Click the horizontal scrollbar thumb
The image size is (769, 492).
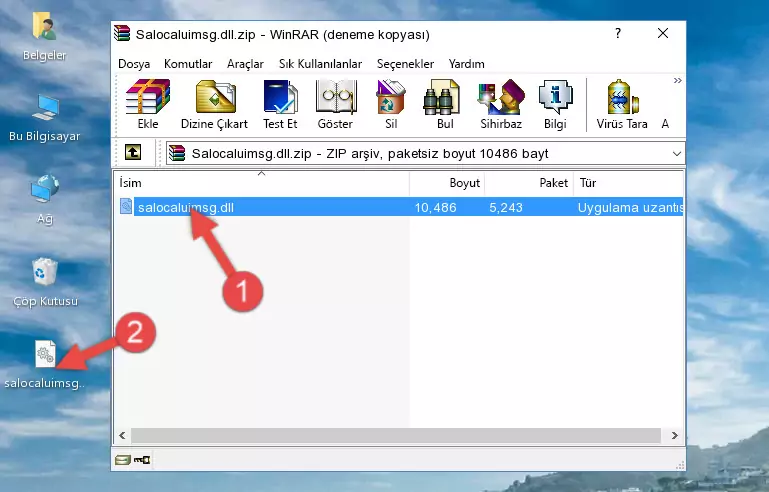click(396, 435)
